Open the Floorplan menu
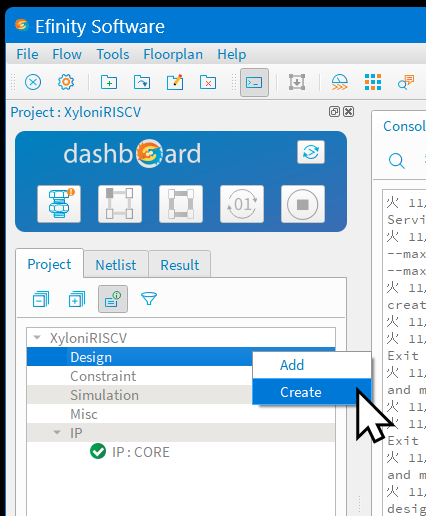This screenshot has width=426, height=516. pyautogui.click(x=173, y=54)
